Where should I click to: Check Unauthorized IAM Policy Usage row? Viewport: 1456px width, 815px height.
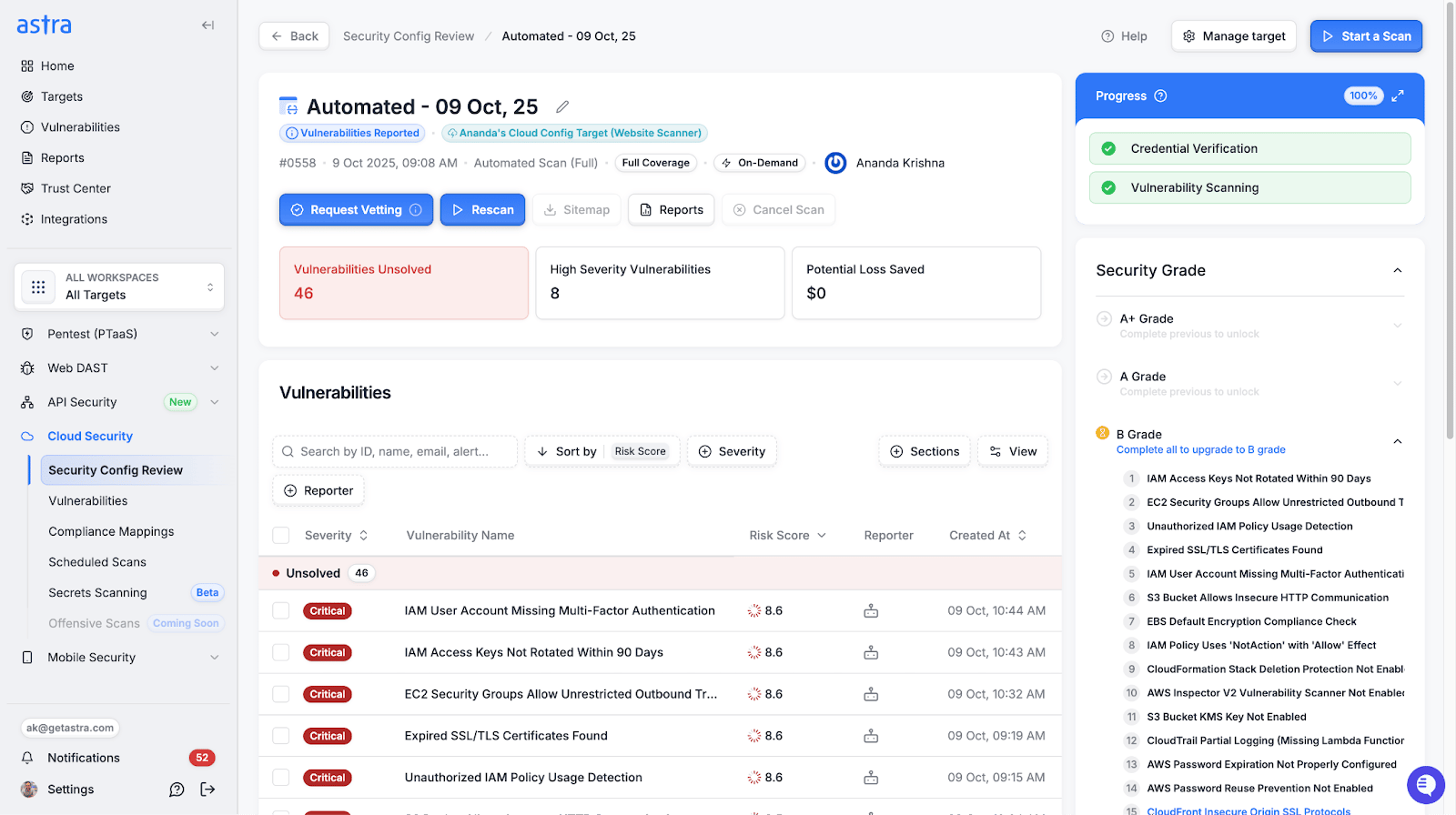click(x=281, y=778)
